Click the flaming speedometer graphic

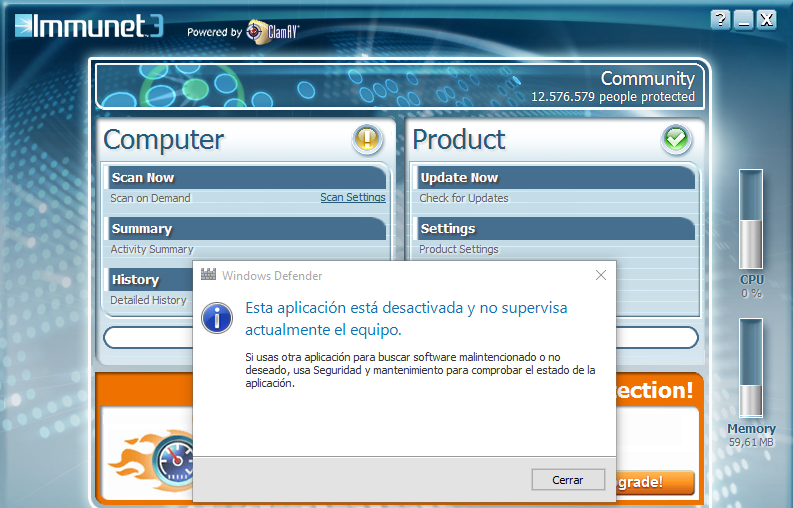pyautogui.click(x=151, y=460)
